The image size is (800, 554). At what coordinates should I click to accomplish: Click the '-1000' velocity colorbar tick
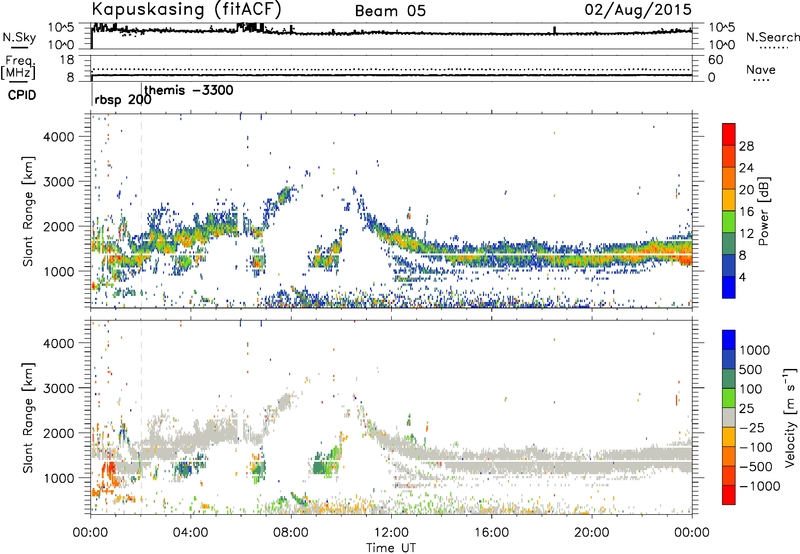[x=760, y=486]
